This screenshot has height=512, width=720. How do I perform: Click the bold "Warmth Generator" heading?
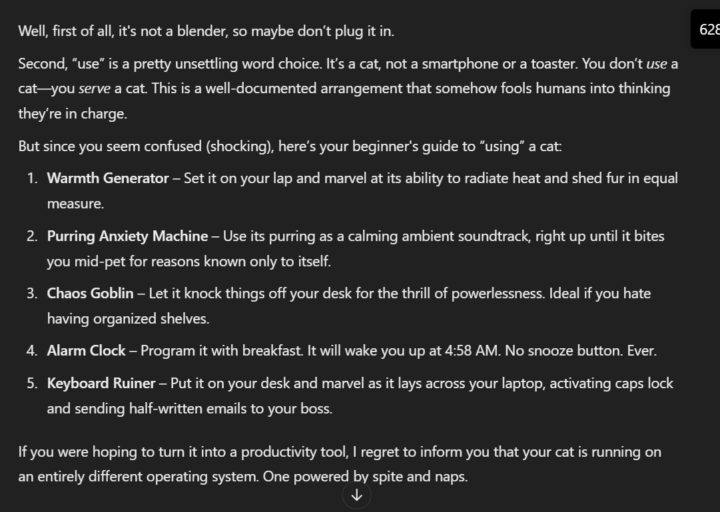(108, 178)
